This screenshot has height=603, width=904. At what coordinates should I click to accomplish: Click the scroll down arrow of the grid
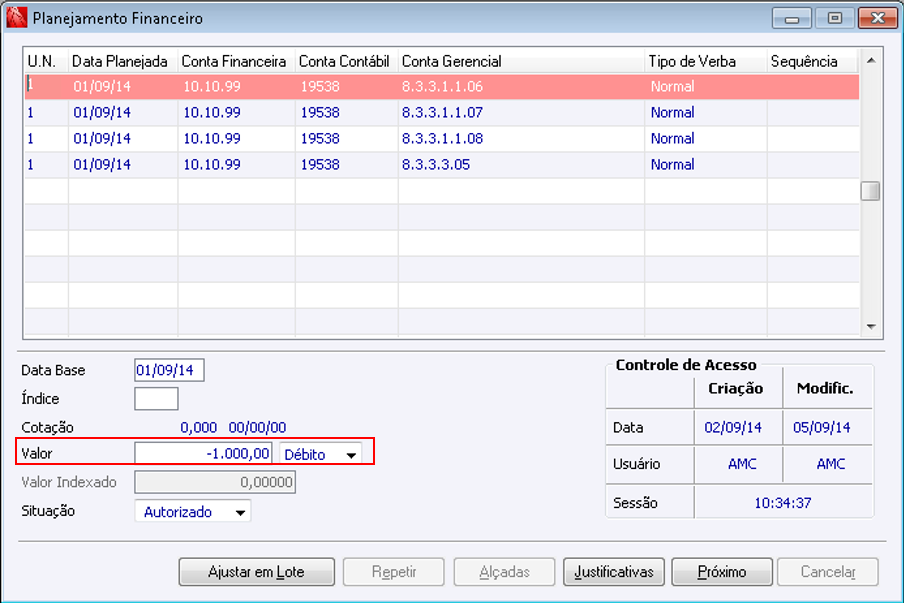point(871,327)
